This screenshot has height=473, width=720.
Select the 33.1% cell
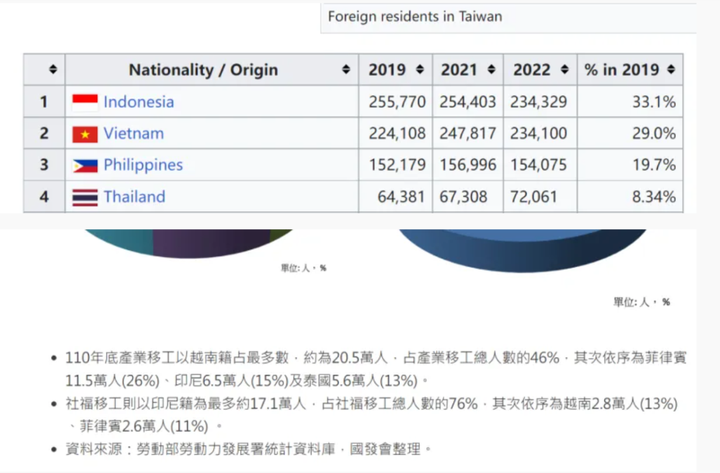(x=630, y=101)
